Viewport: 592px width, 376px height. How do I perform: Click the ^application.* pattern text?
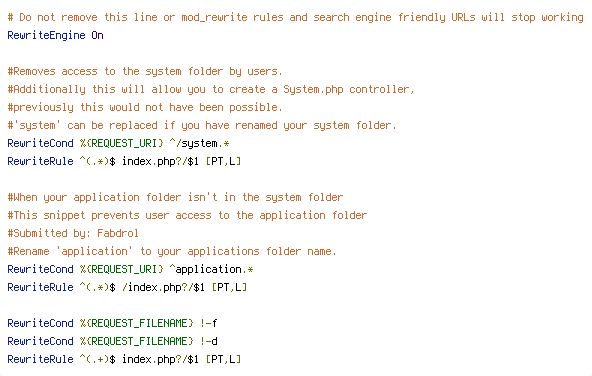pyautogui.click(x=211, y=269)
